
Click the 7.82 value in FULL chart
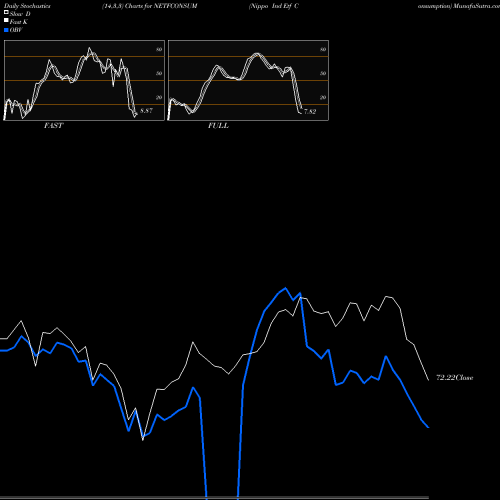310,111
